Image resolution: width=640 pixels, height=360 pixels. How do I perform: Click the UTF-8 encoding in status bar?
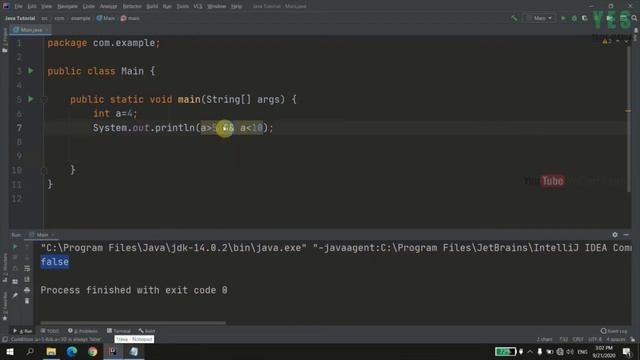click(x=595, y=339)
